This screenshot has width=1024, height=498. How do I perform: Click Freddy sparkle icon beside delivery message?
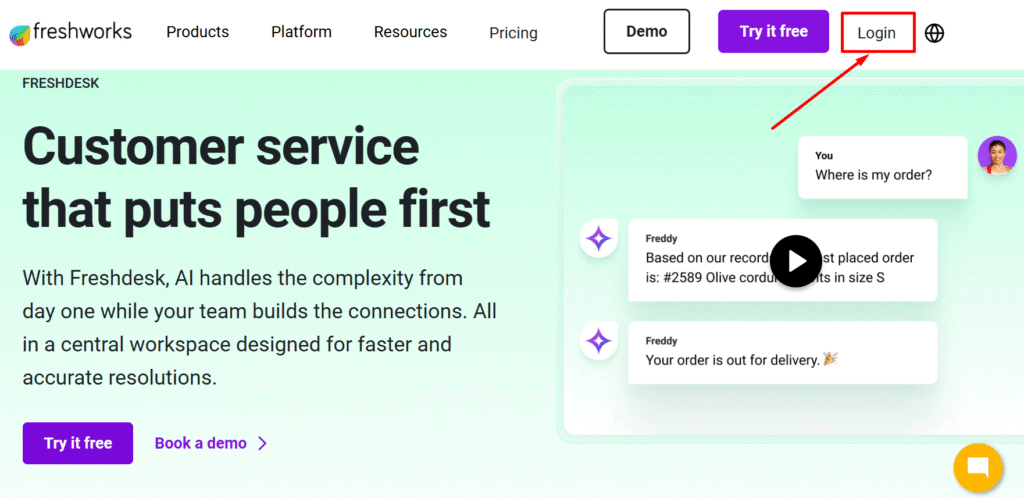point(599,341)
